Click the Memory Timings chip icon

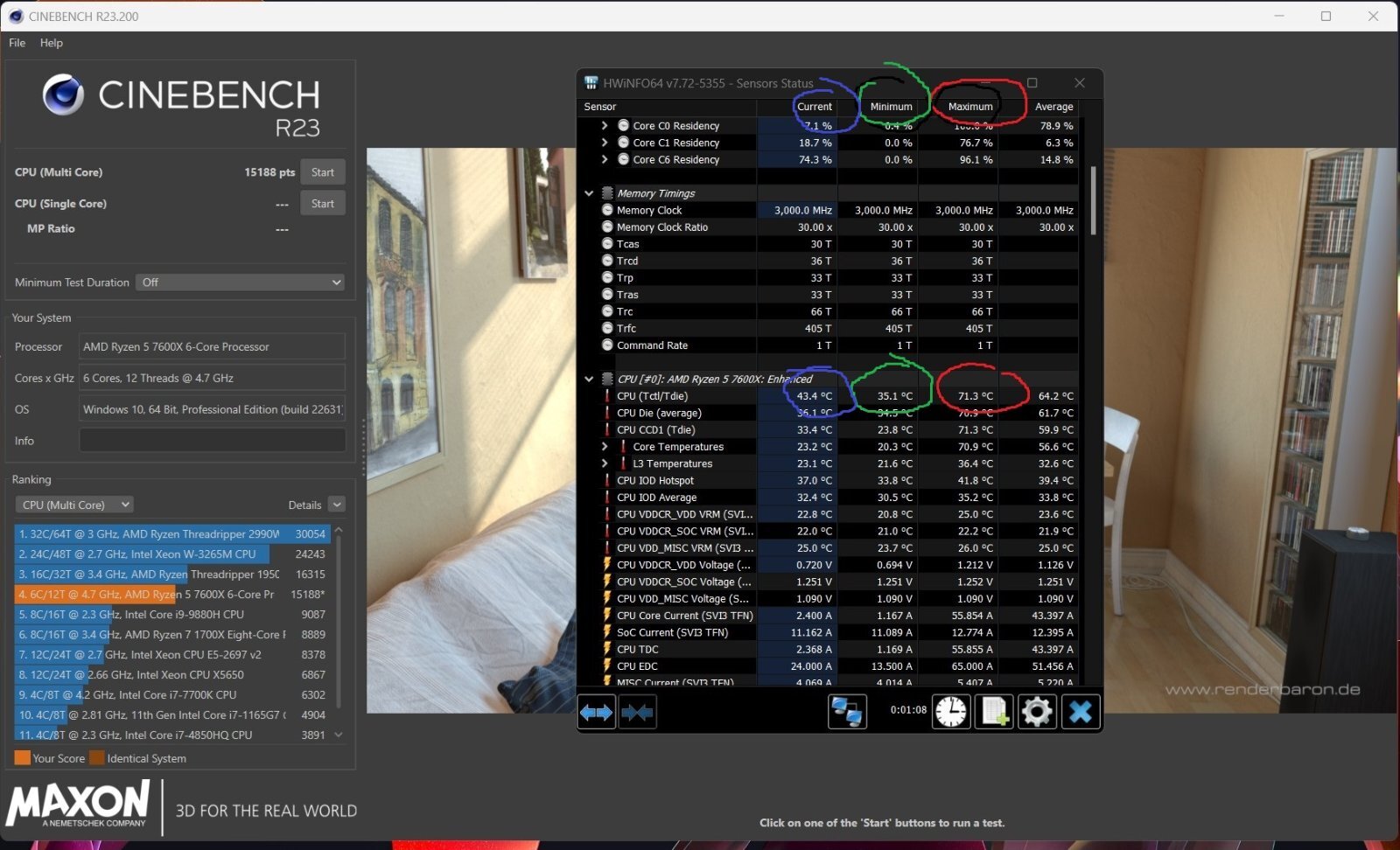click(607, 193)
